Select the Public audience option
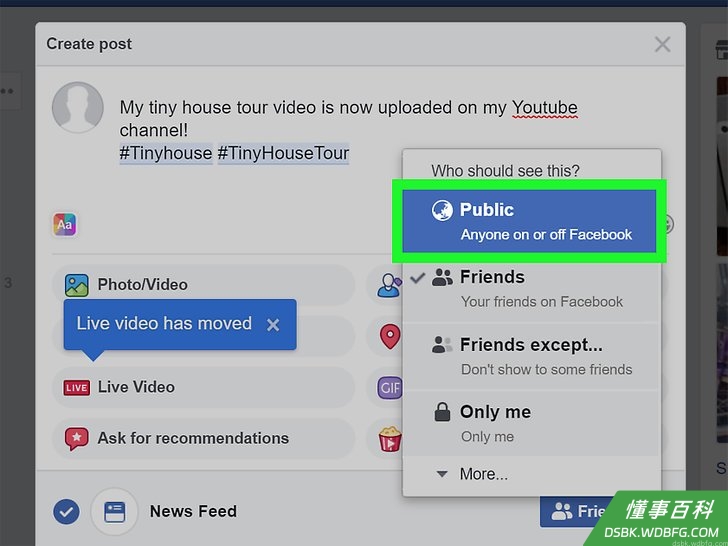This screenshot has height=546, width=728. coord(529,221)
